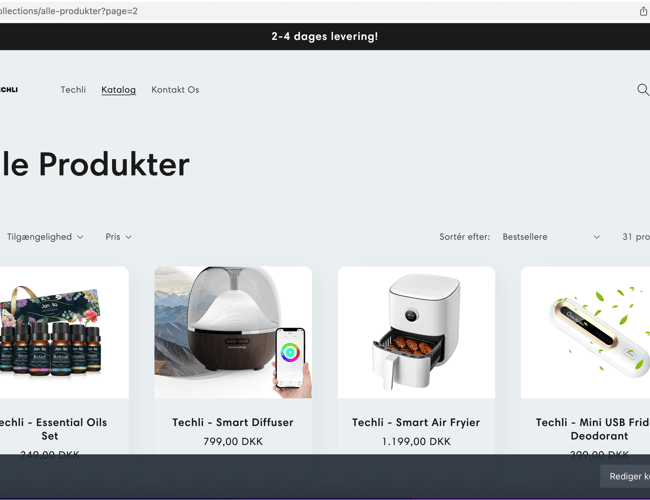This screenshot has height=500, width=650.
Task: Click the 1.199,00 DKK price
Action: [416, 442]
